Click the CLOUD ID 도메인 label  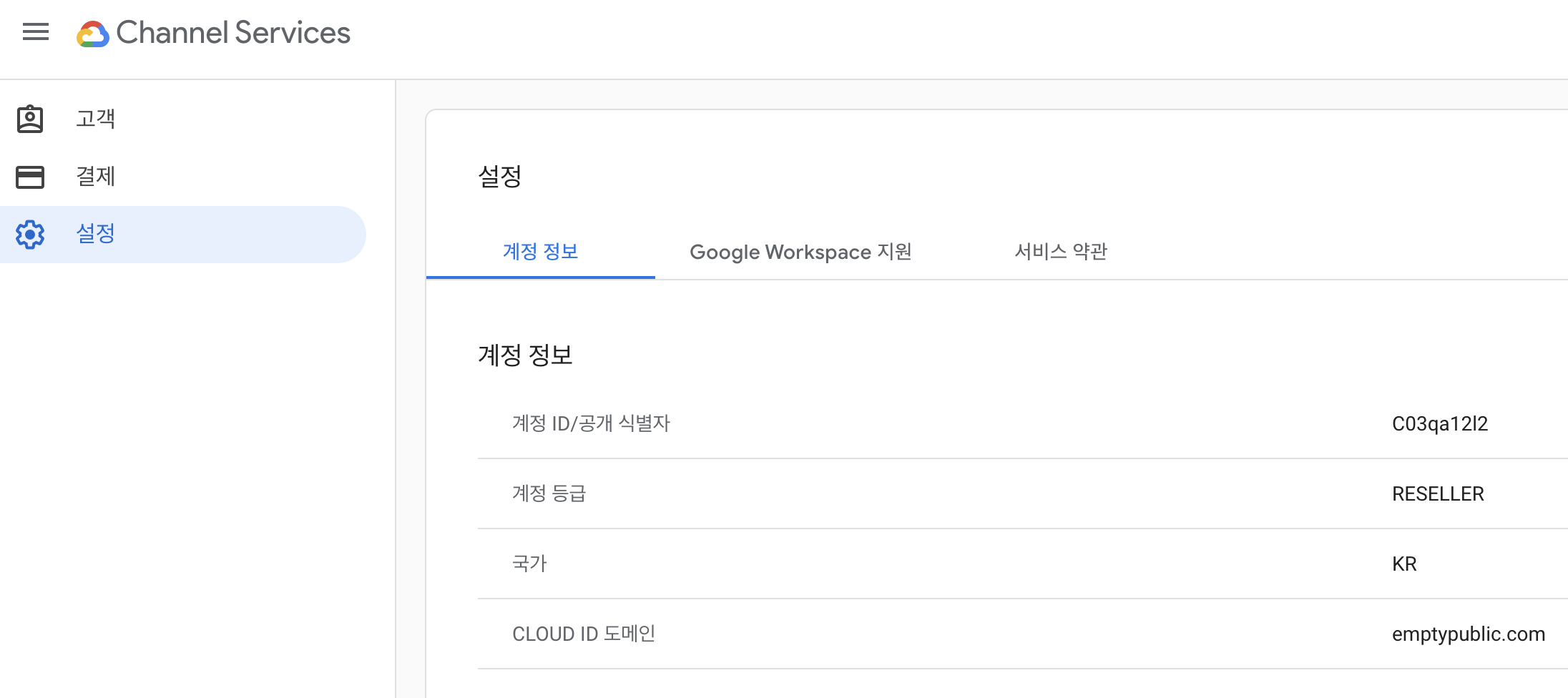coord(584,634)
